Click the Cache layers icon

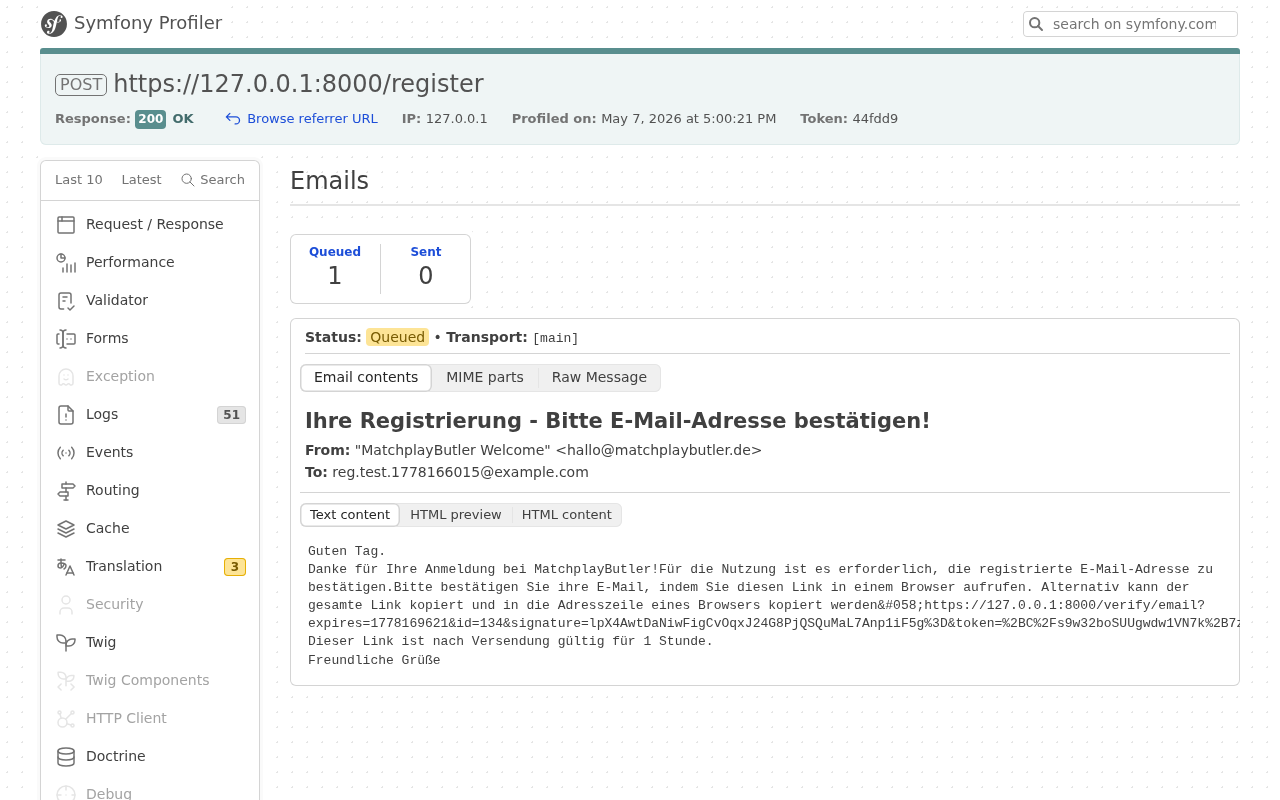(66, 529)
